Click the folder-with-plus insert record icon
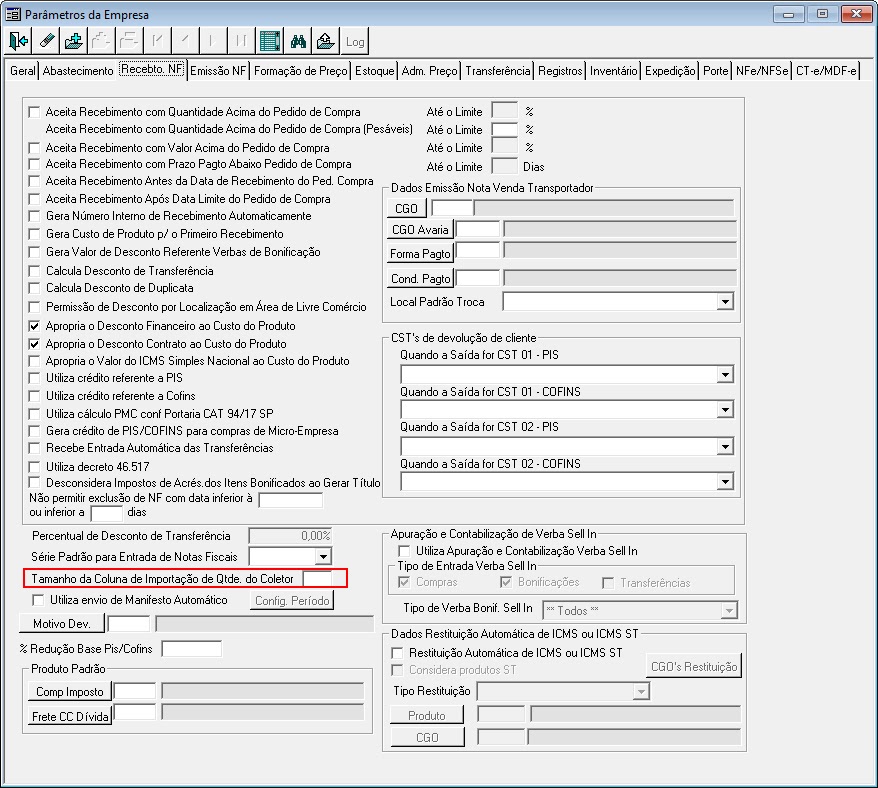 click(x=74, y=41)
